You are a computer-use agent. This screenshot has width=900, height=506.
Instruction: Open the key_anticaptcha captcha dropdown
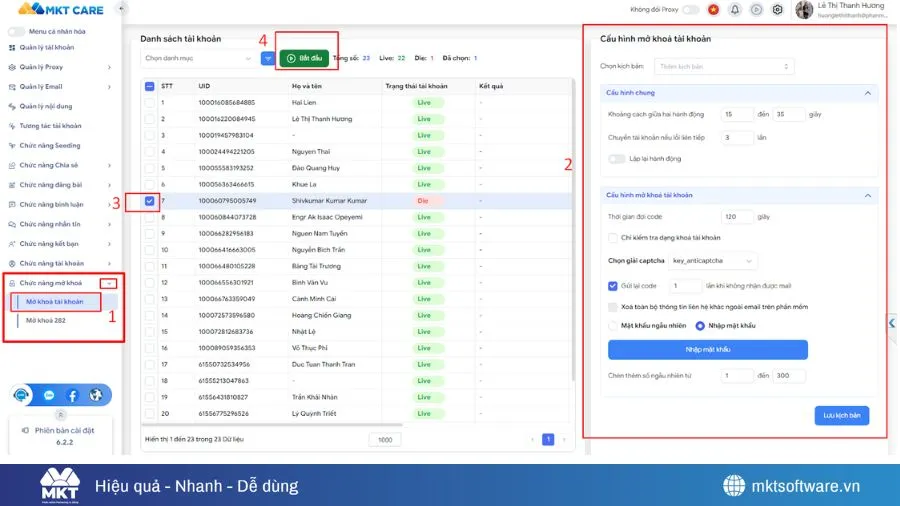(712, 261)
